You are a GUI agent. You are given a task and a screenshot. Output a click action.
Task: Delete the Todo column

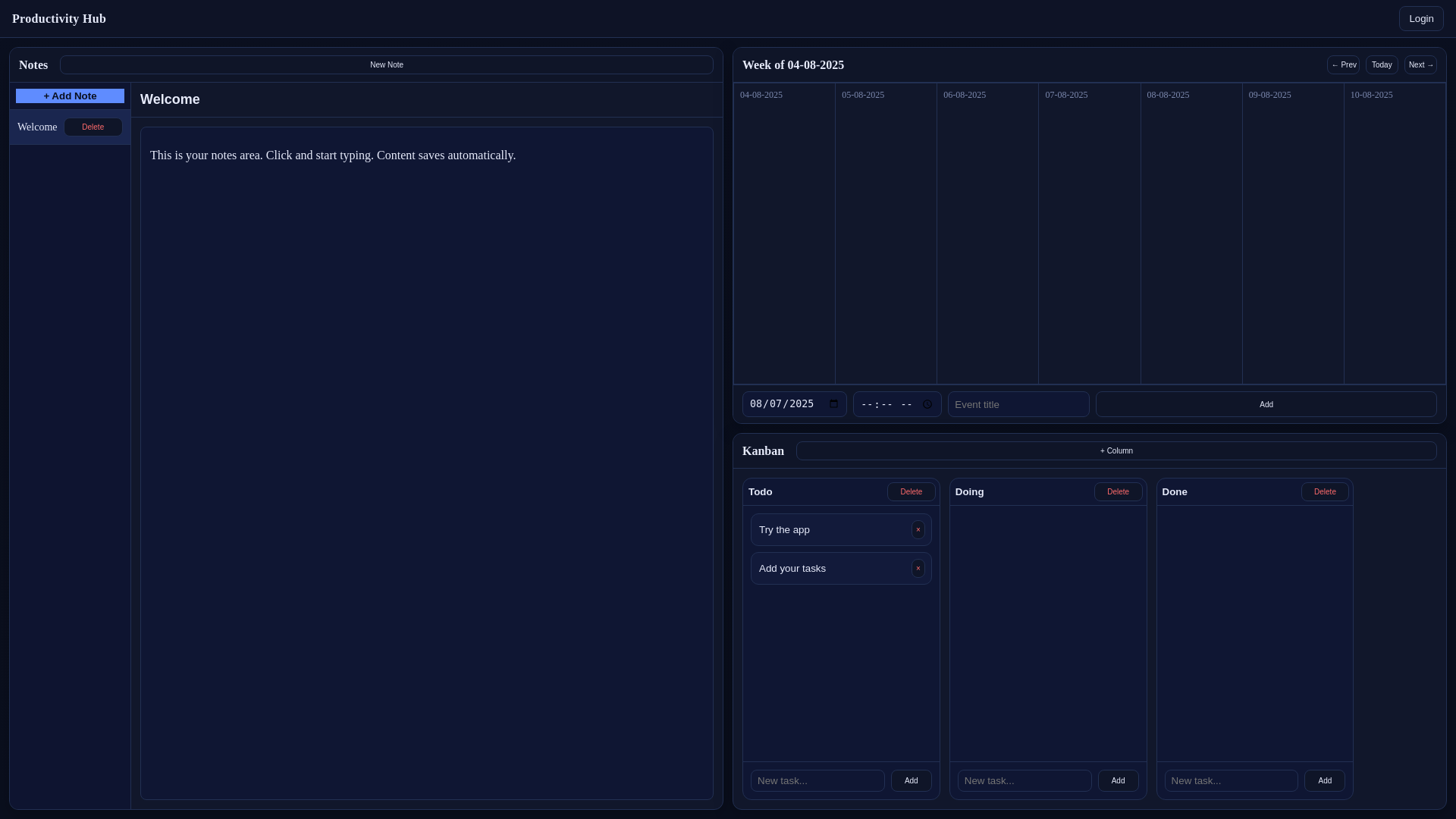click(x=912, y=492)
